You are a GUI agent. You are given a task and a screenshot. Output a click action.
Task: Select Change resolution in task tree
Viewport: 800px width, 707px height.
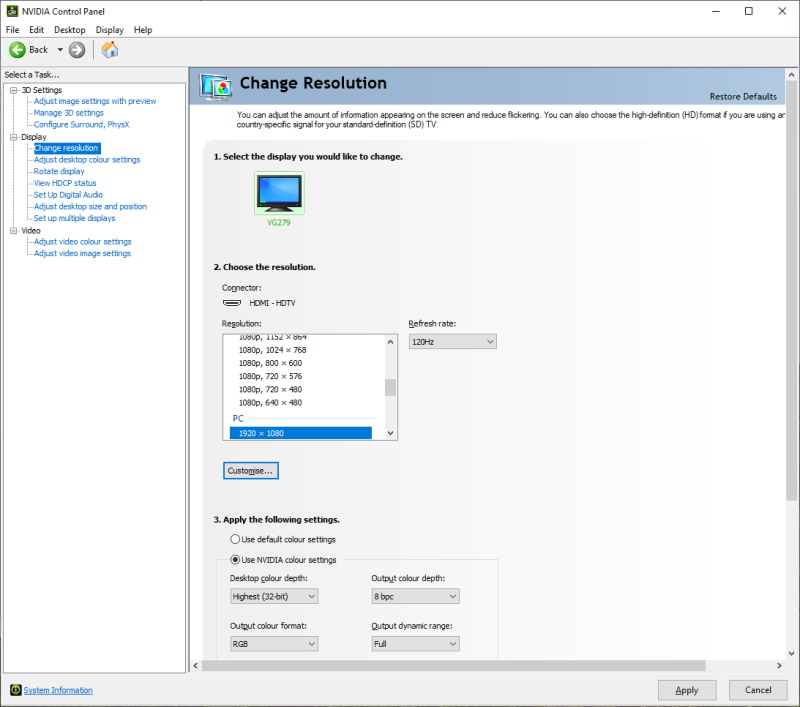pos(67,148)
